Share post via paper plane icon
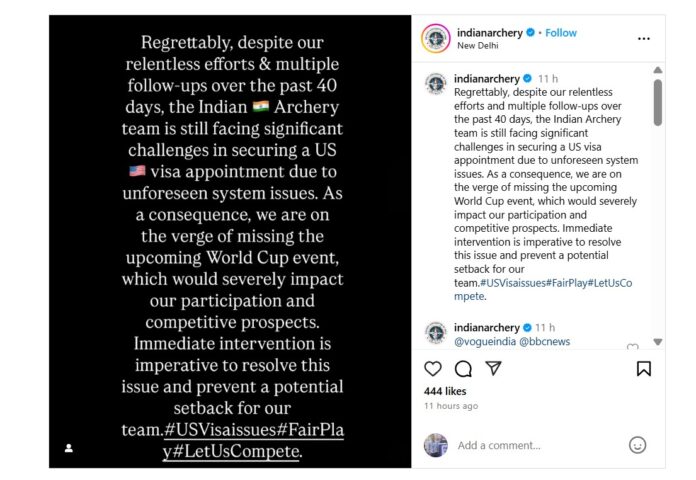 pyautogui.click(x=493, y=368)
